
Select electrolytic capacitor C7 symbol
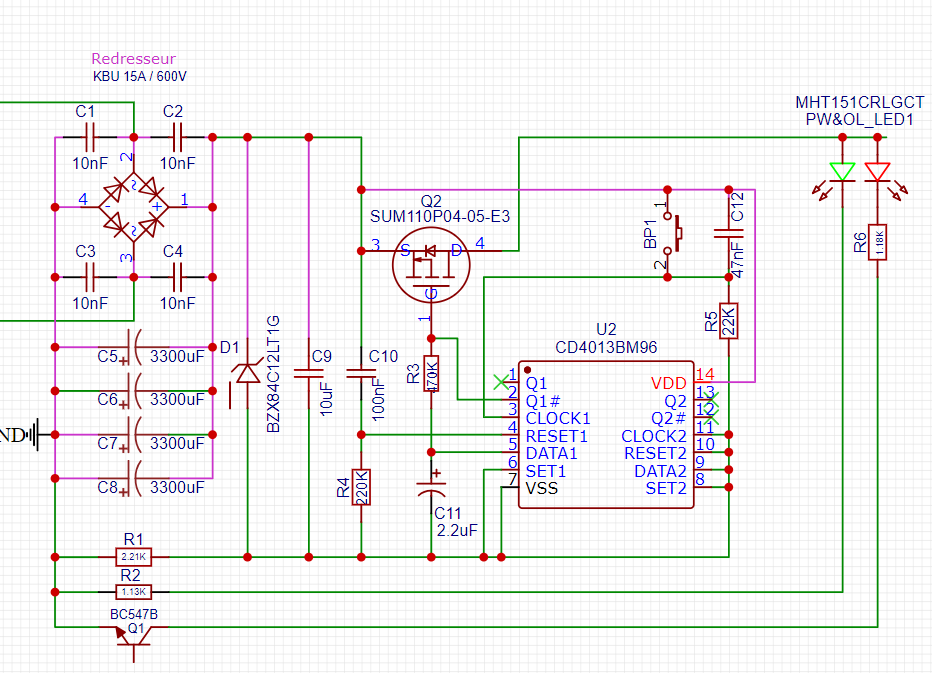coord(134,435)
